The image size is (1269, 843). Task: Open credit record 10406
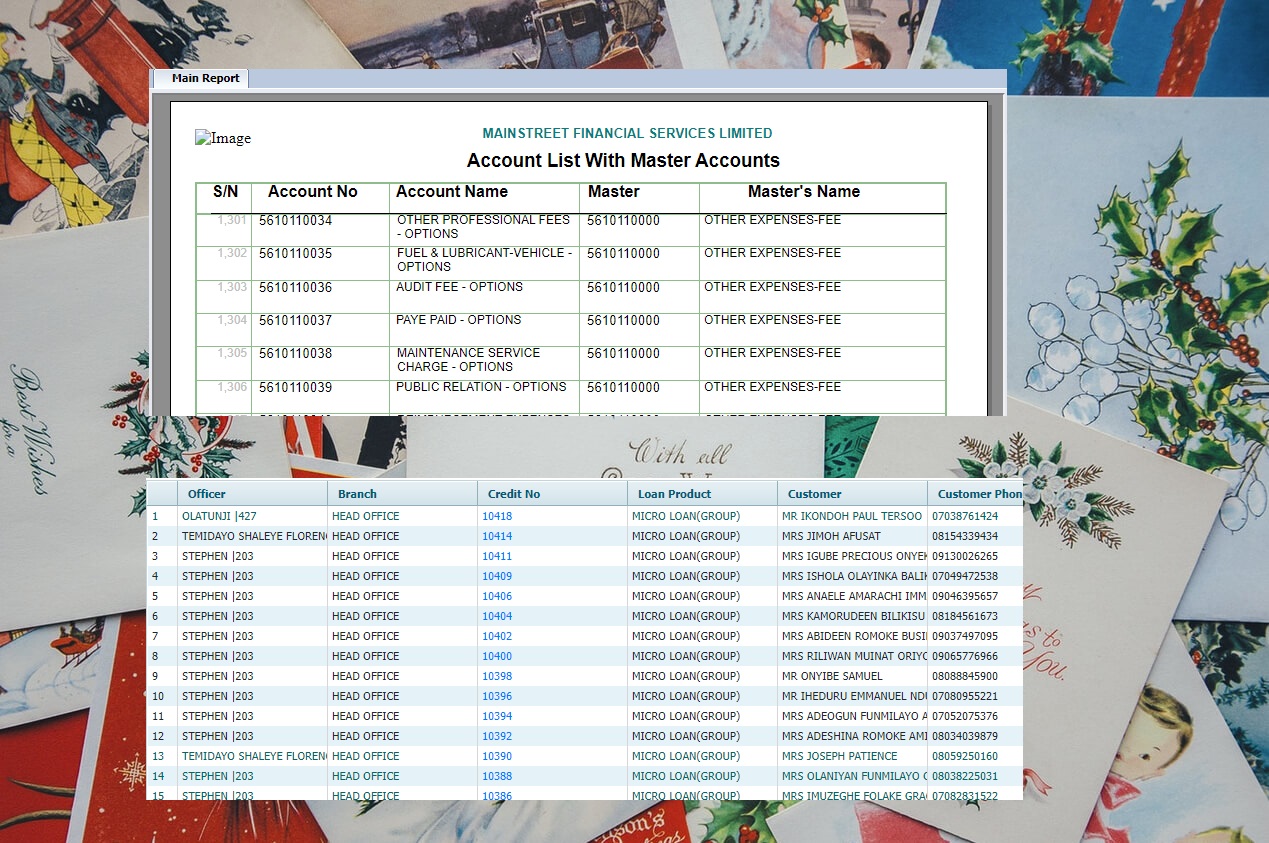coord(497,596)
